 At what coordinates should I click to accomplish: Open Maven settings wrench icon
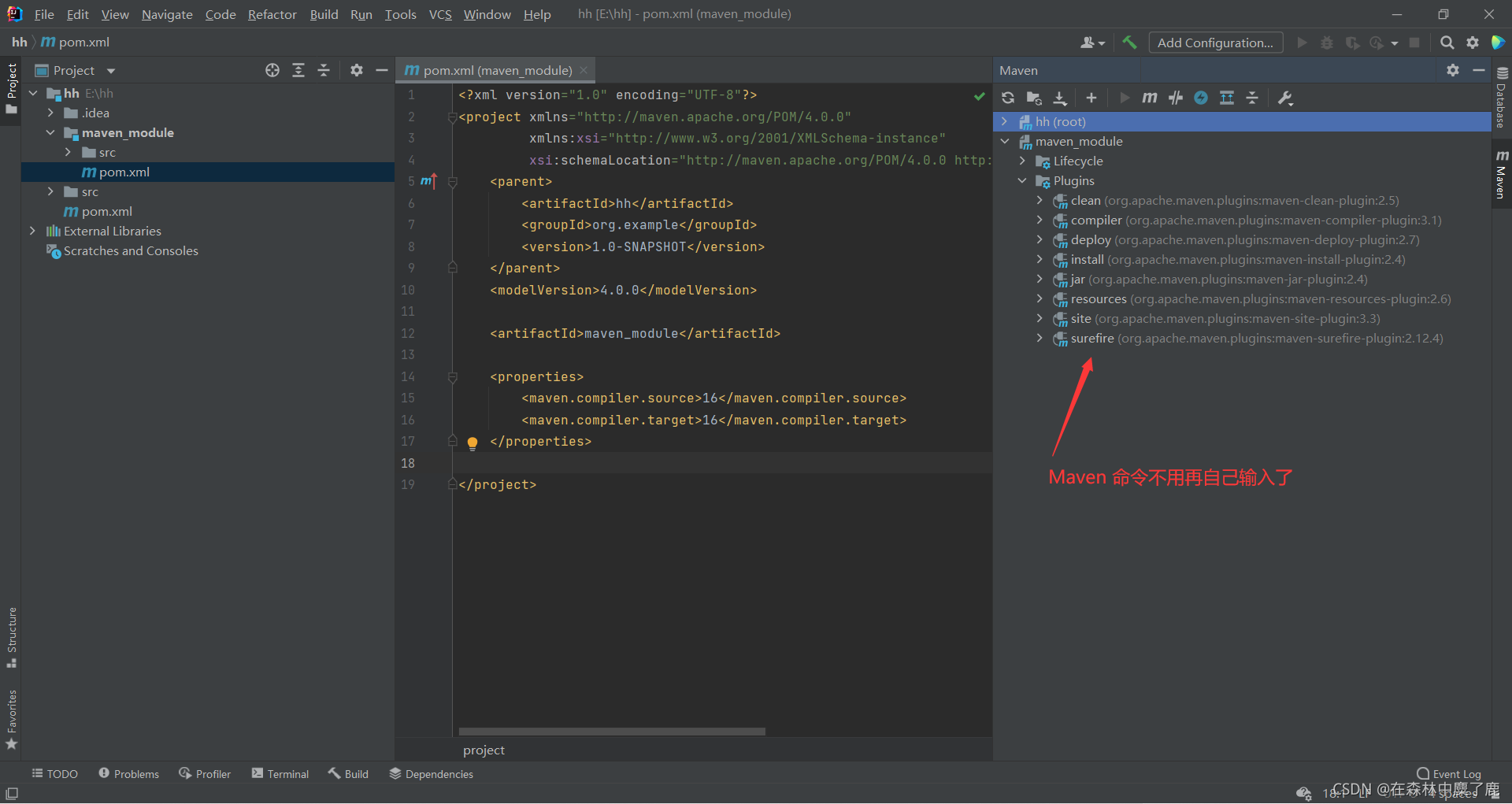(x=1285, y=98)
